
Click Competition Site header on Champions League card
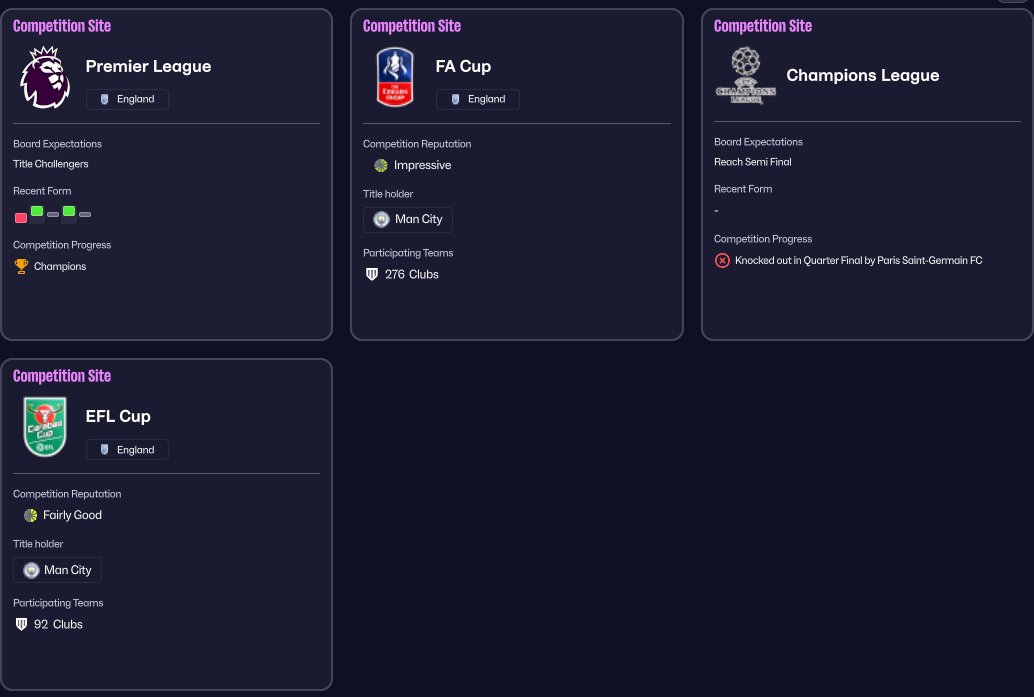[763, 26]
